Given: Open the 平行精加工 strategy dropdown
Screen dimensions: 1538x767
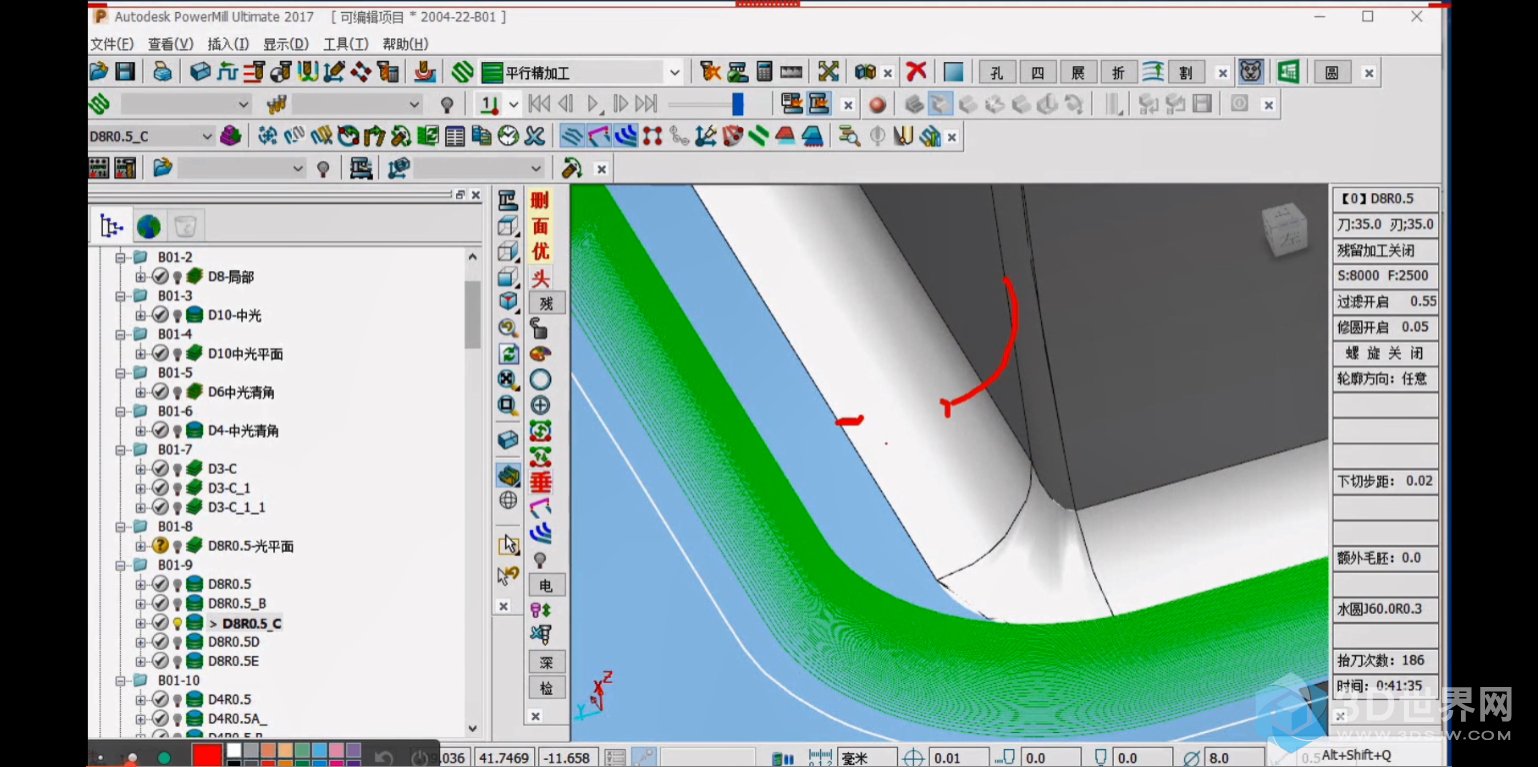Looking at the screenshot, I should tap(674, 72).
